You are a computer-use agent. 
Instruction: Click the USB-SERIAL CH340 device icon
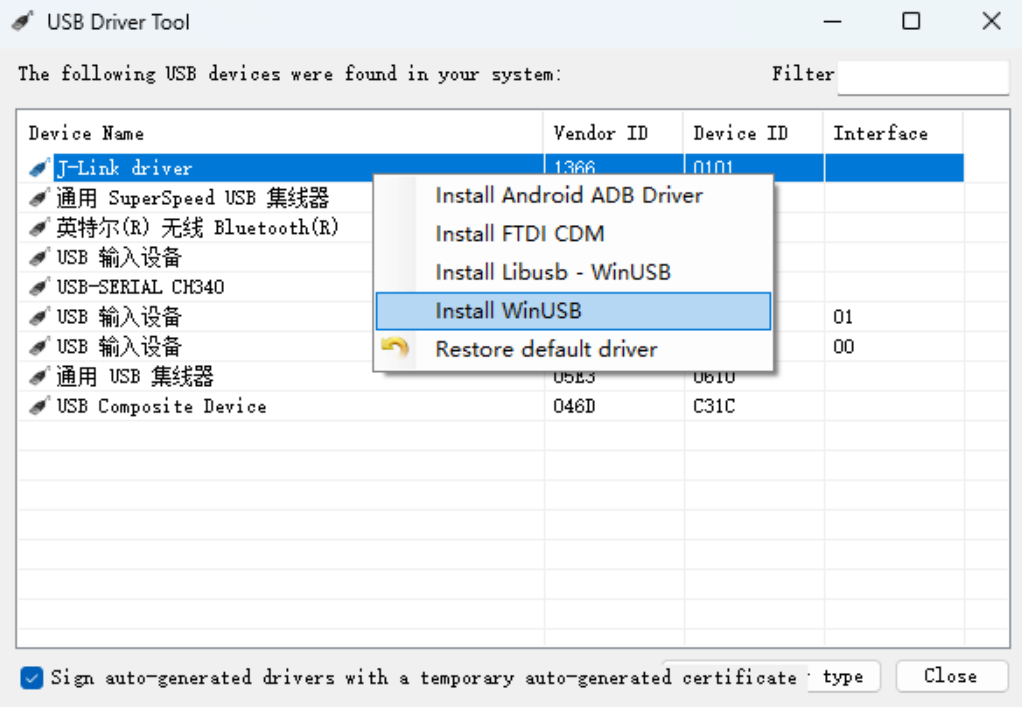click(x=39, y=288)
